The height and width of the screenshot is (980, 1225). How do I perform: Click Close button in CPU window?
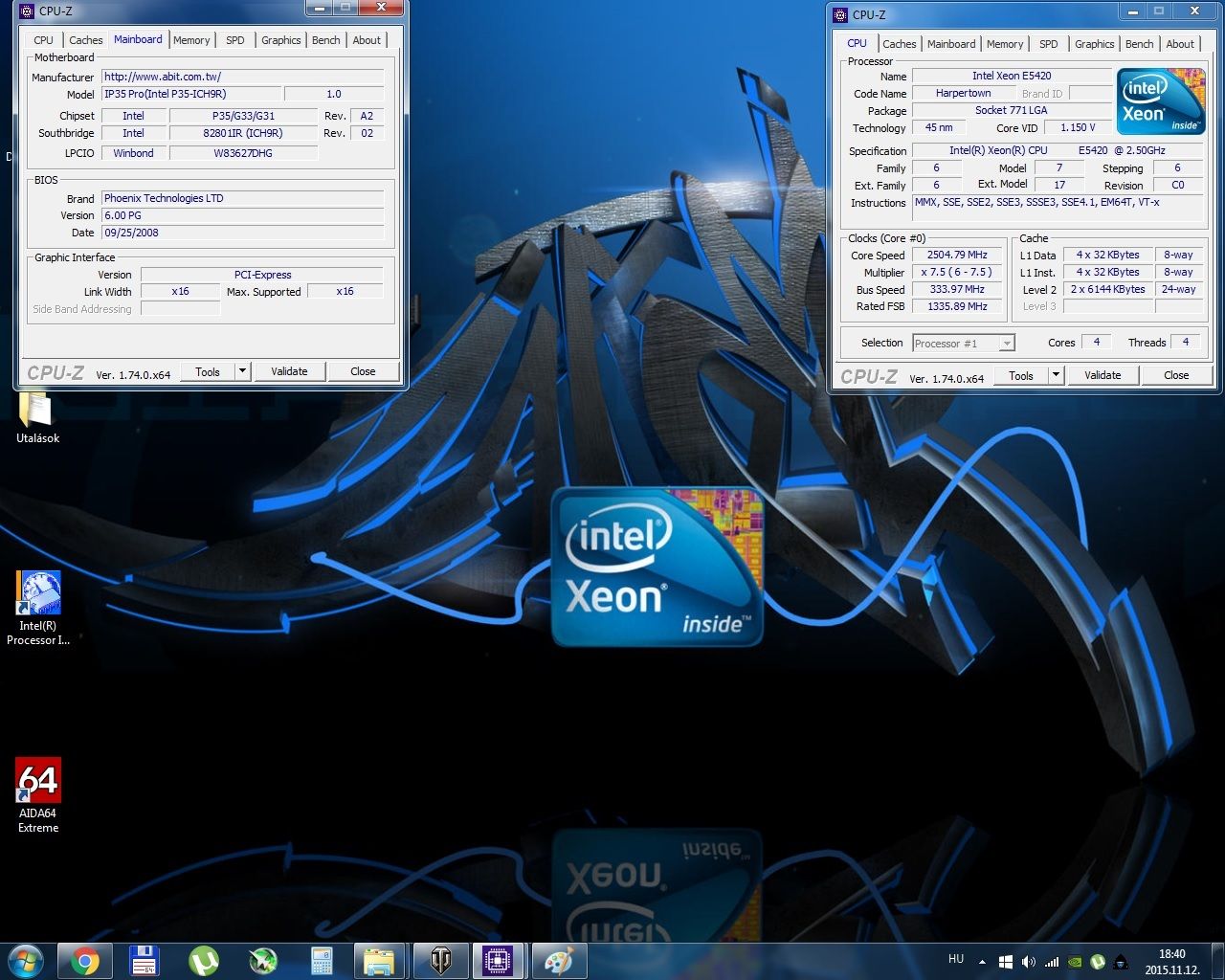[1176, 375]
